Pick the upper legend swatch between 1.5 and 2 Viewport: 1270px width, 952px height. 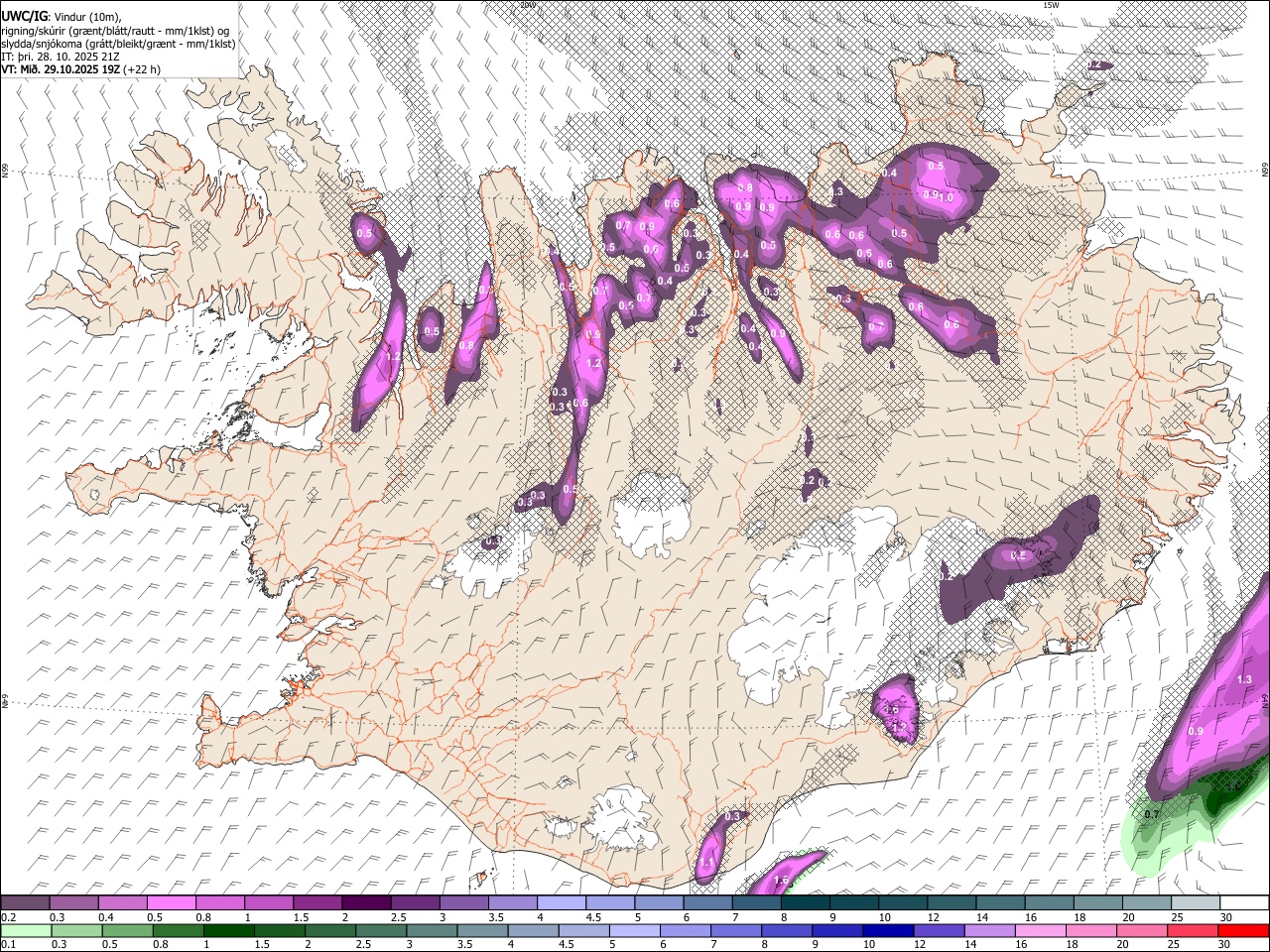point(317,902)
